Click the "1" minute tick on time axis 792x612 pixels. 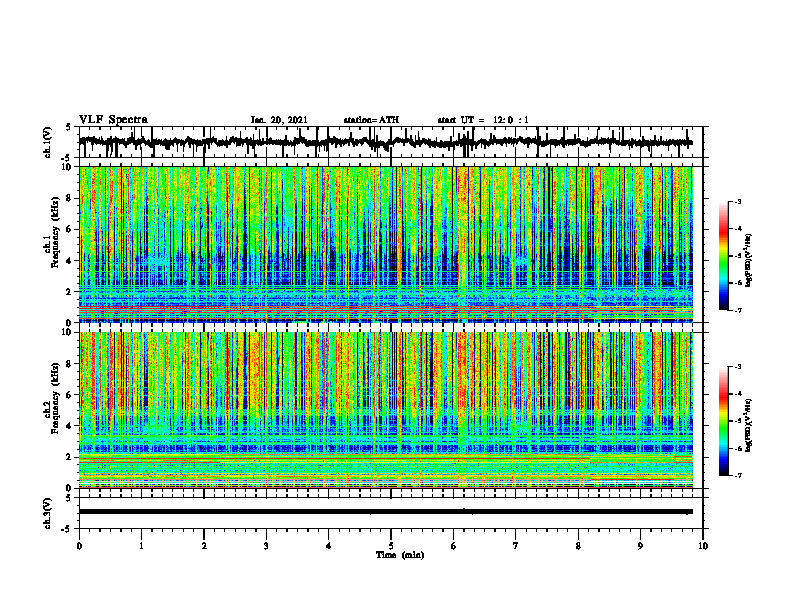[141, 546]
